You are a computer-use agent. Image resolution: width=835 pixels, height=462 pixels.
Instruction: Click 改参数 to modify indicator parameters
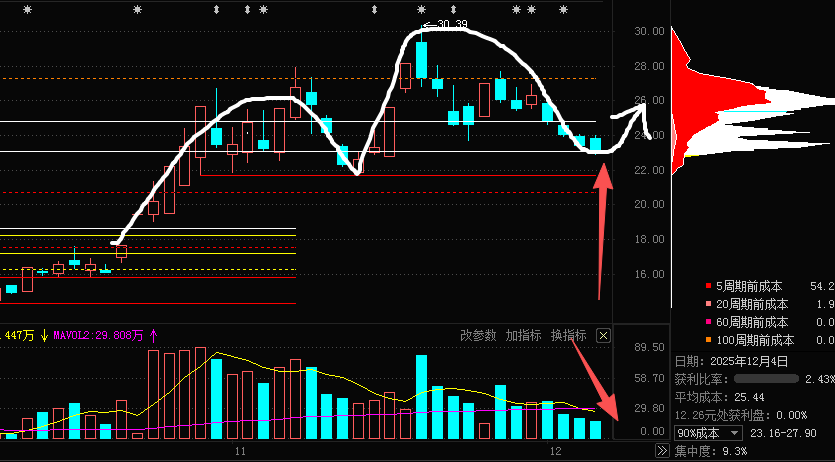[478, 335]
